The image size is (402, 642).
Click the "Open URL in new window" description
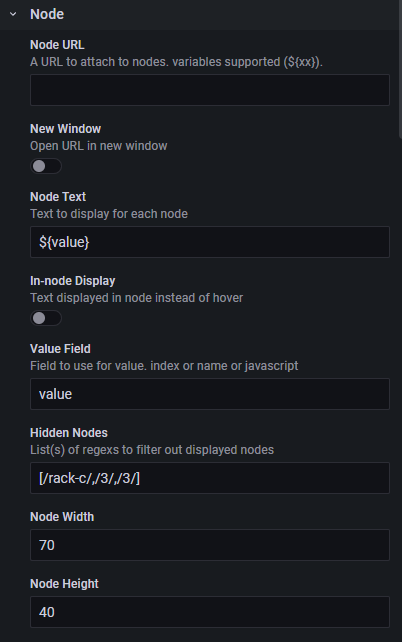click(99, 146)
